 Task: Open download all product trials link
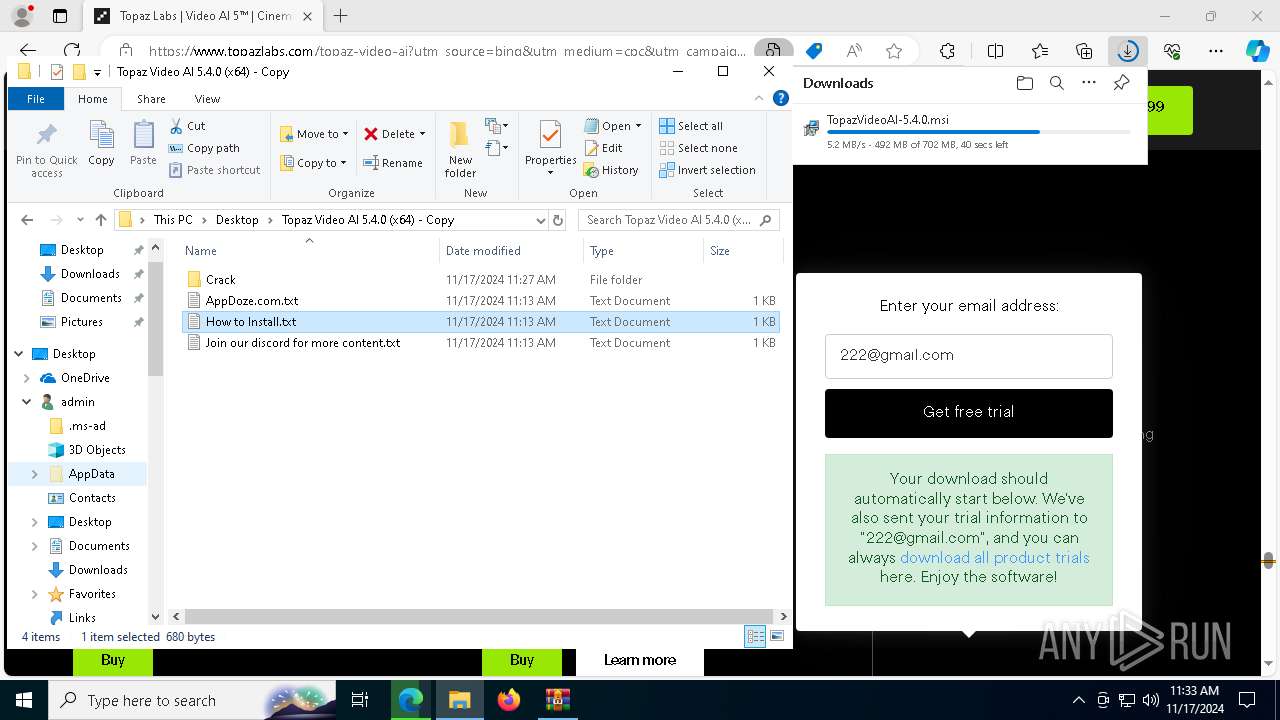click(994, 557)
